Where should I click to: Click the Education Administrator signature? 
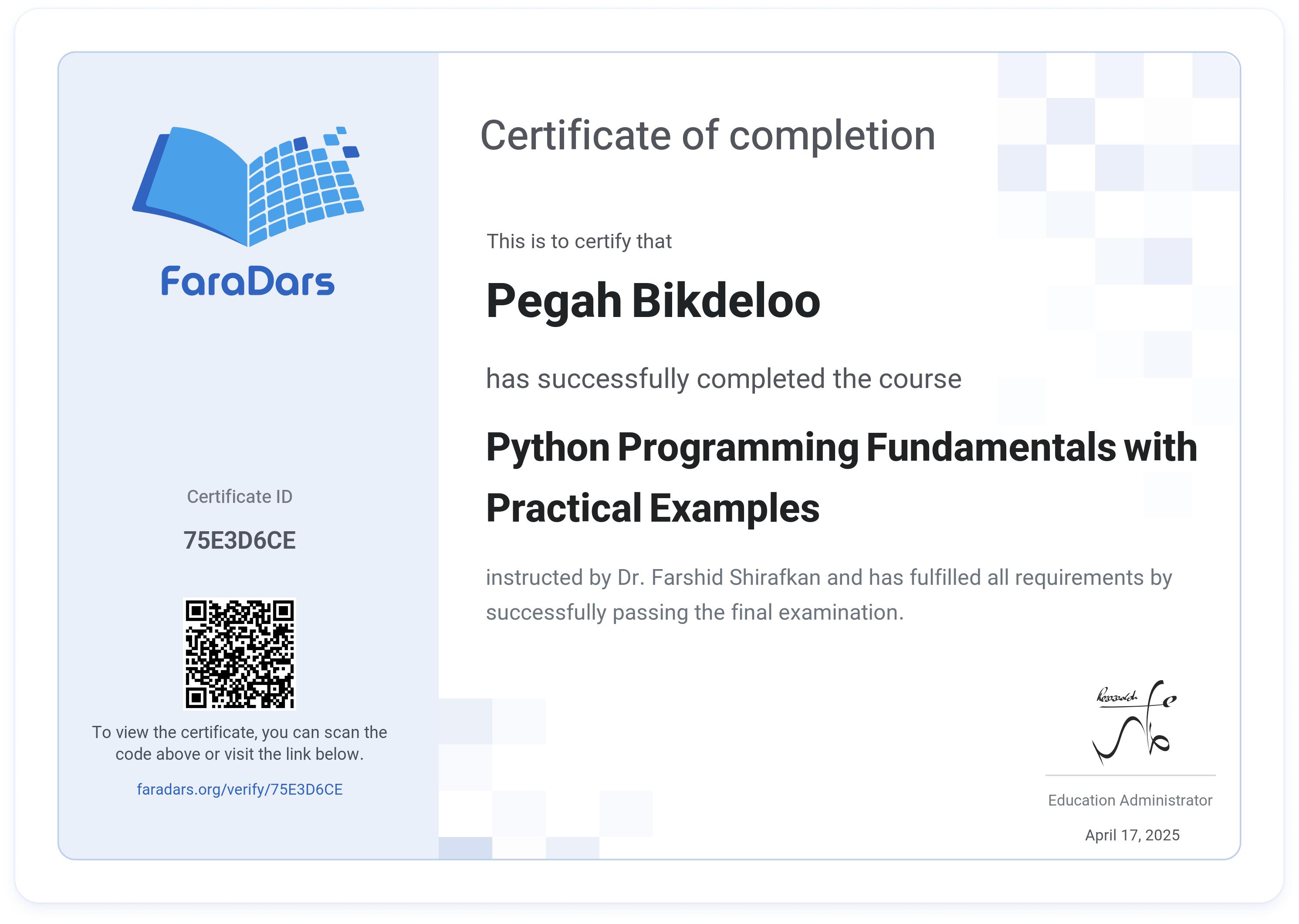point(1134,722)
